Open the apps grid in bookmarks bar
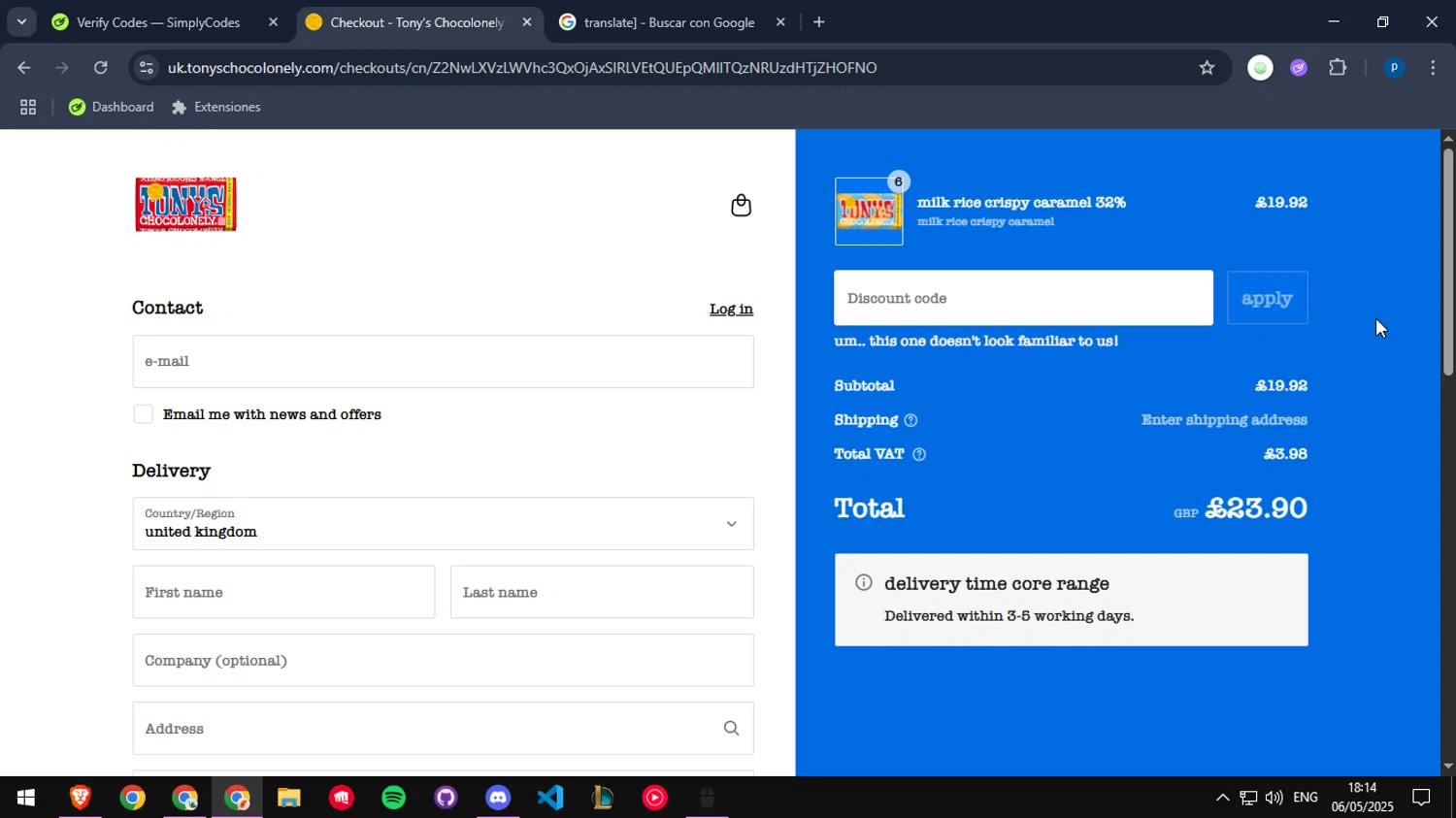The image size is (1456, 818). coord(28,107)
